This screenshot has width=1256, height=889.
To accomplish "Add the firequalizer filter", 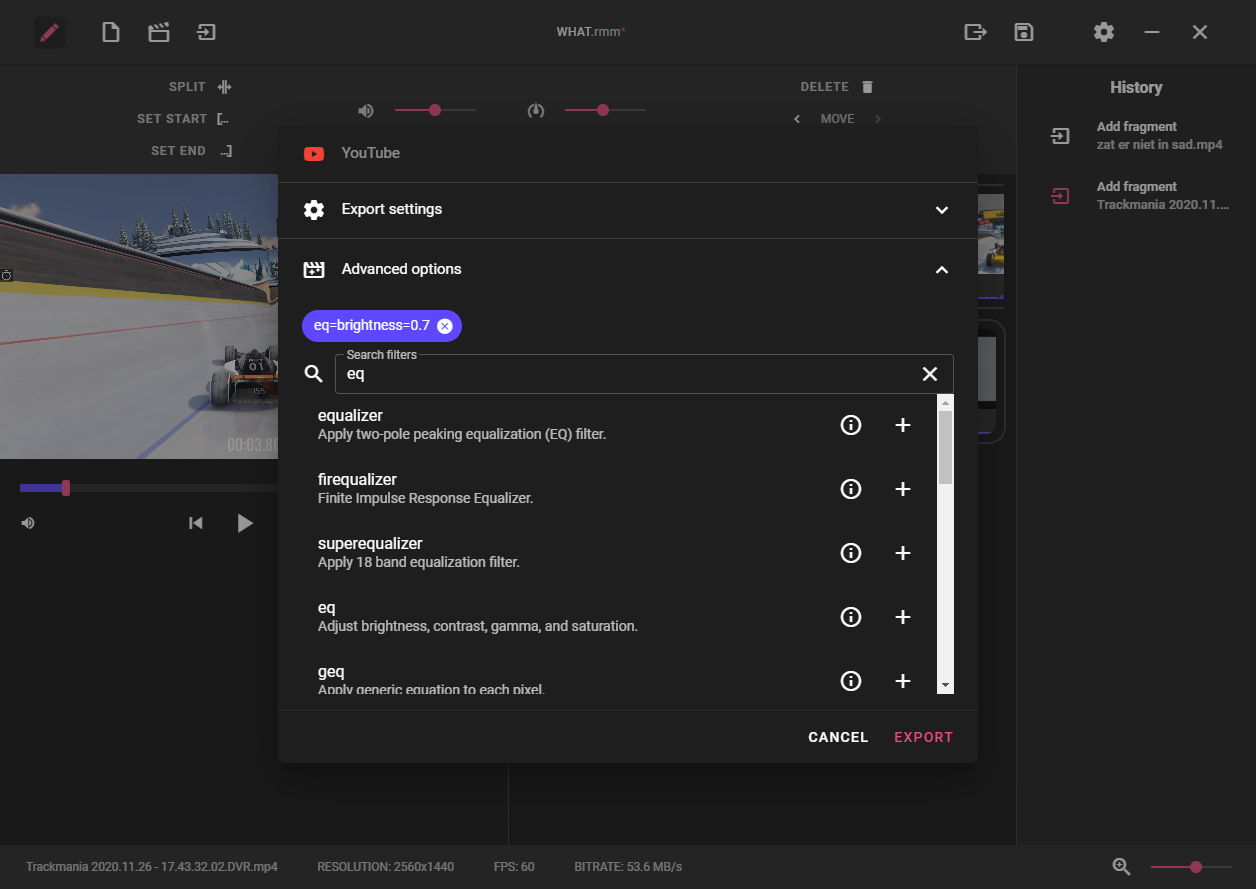I will point(902,489).
